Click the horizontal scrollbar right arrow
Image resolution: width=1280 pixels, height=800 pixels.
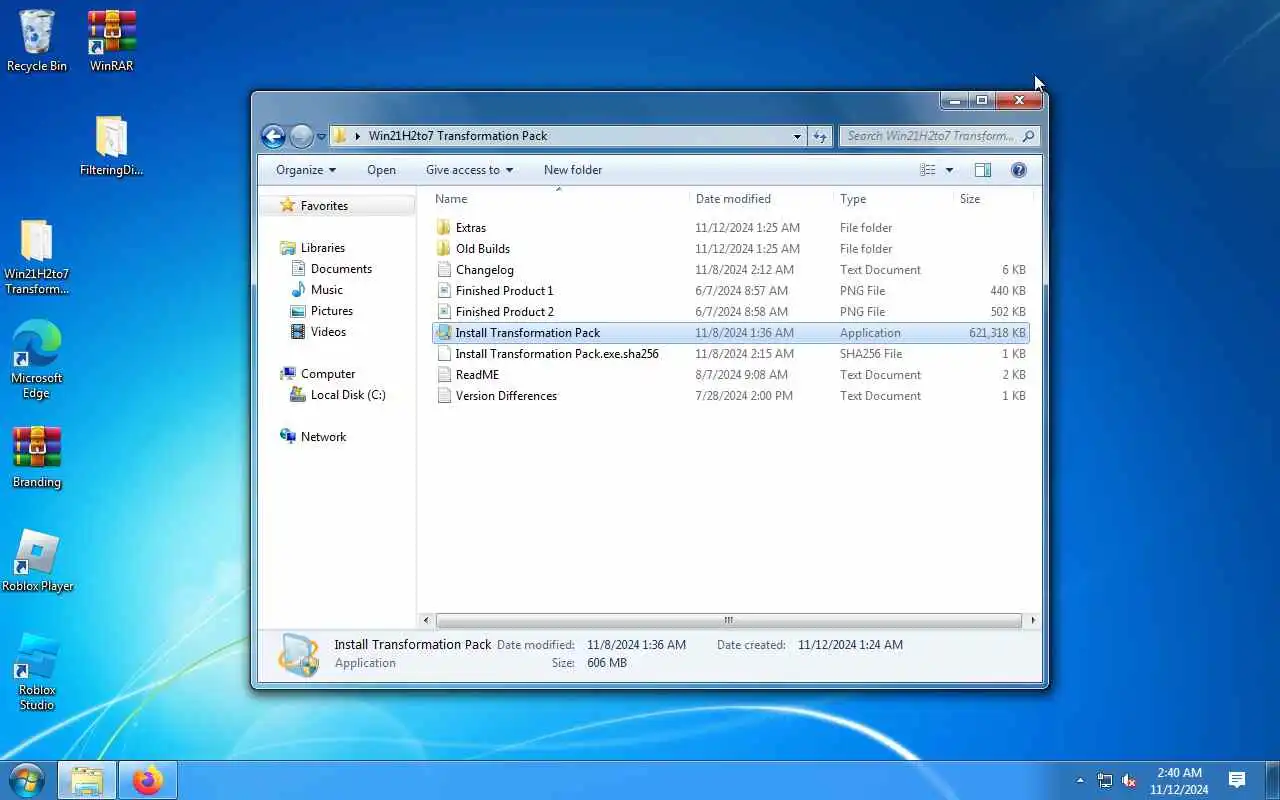[1033, 621]
